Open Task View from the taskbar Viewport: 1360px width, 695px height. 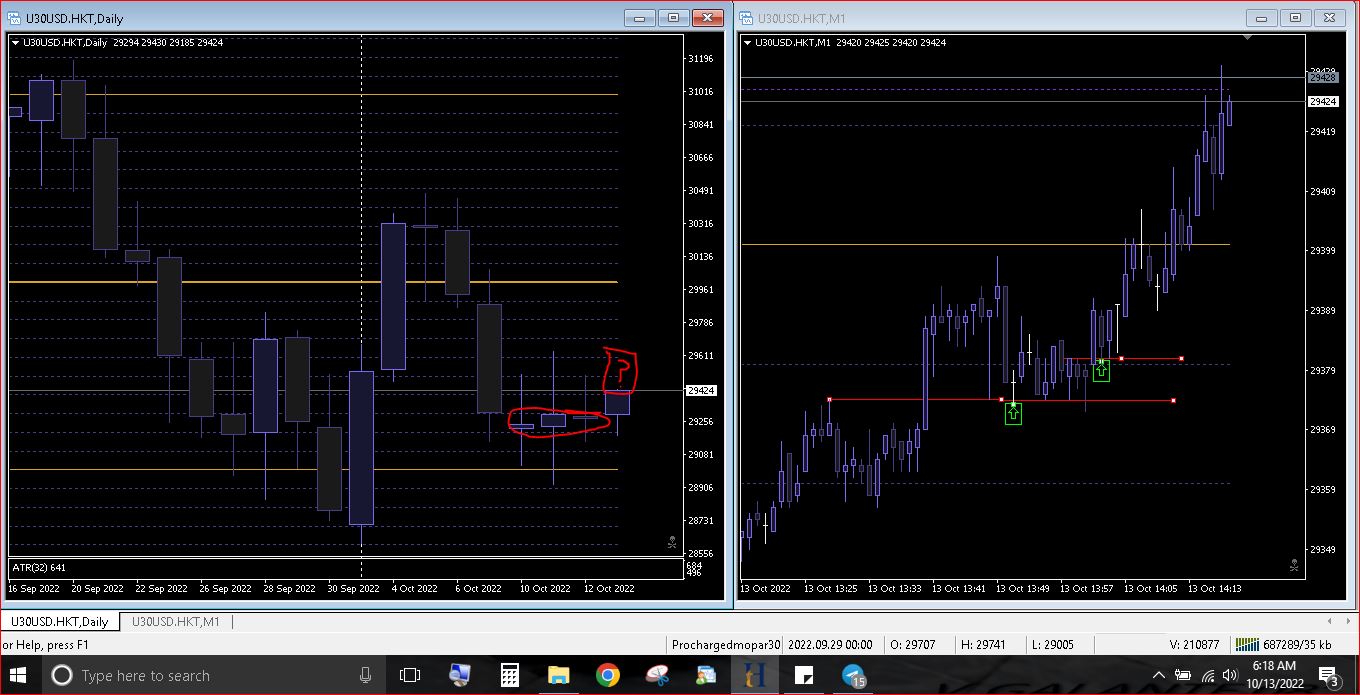coord(409,675)
